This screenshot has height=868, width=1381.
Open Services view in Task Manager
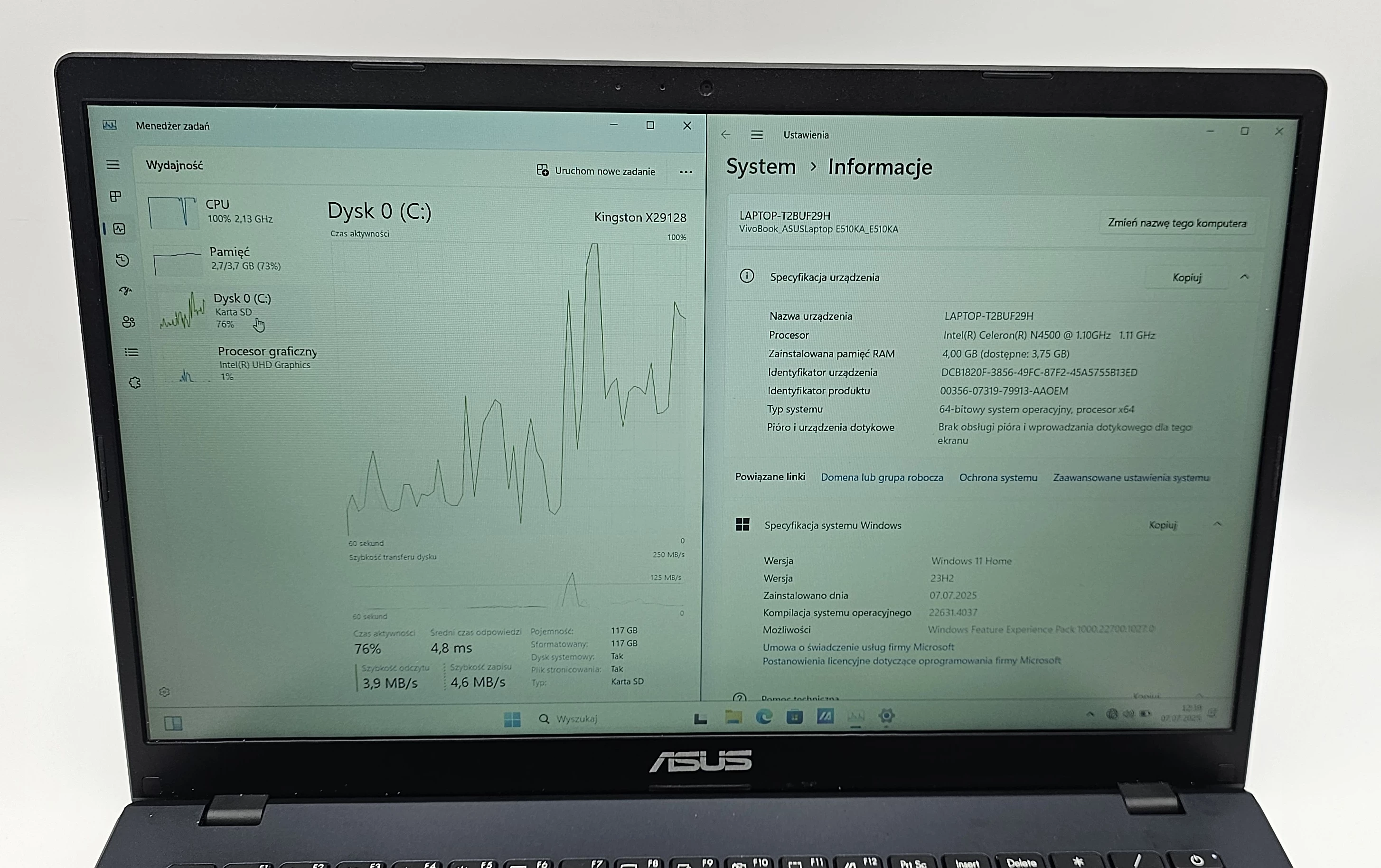point(134,383)
